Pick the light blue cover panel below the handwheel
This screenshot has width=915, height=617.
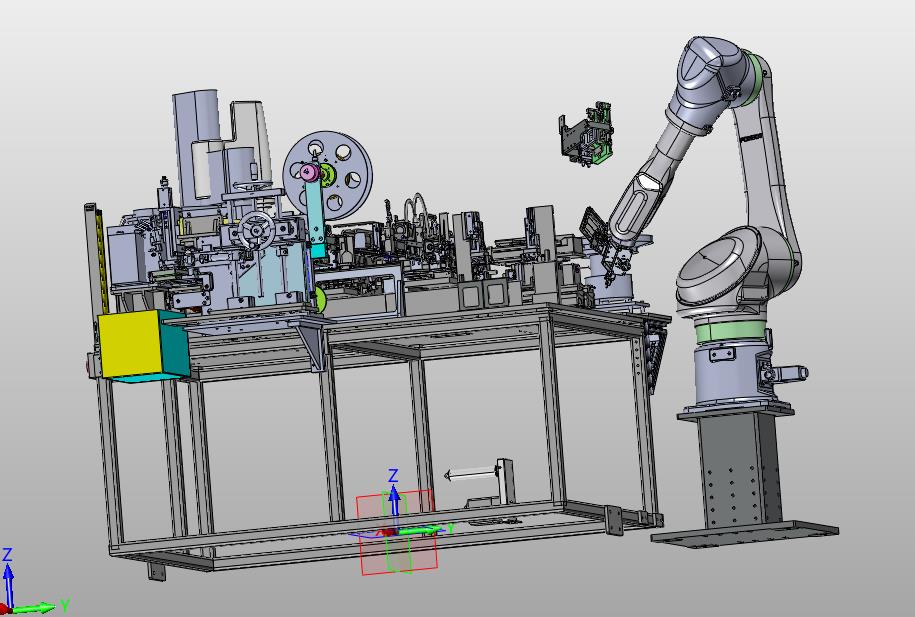tap(273, 273)
